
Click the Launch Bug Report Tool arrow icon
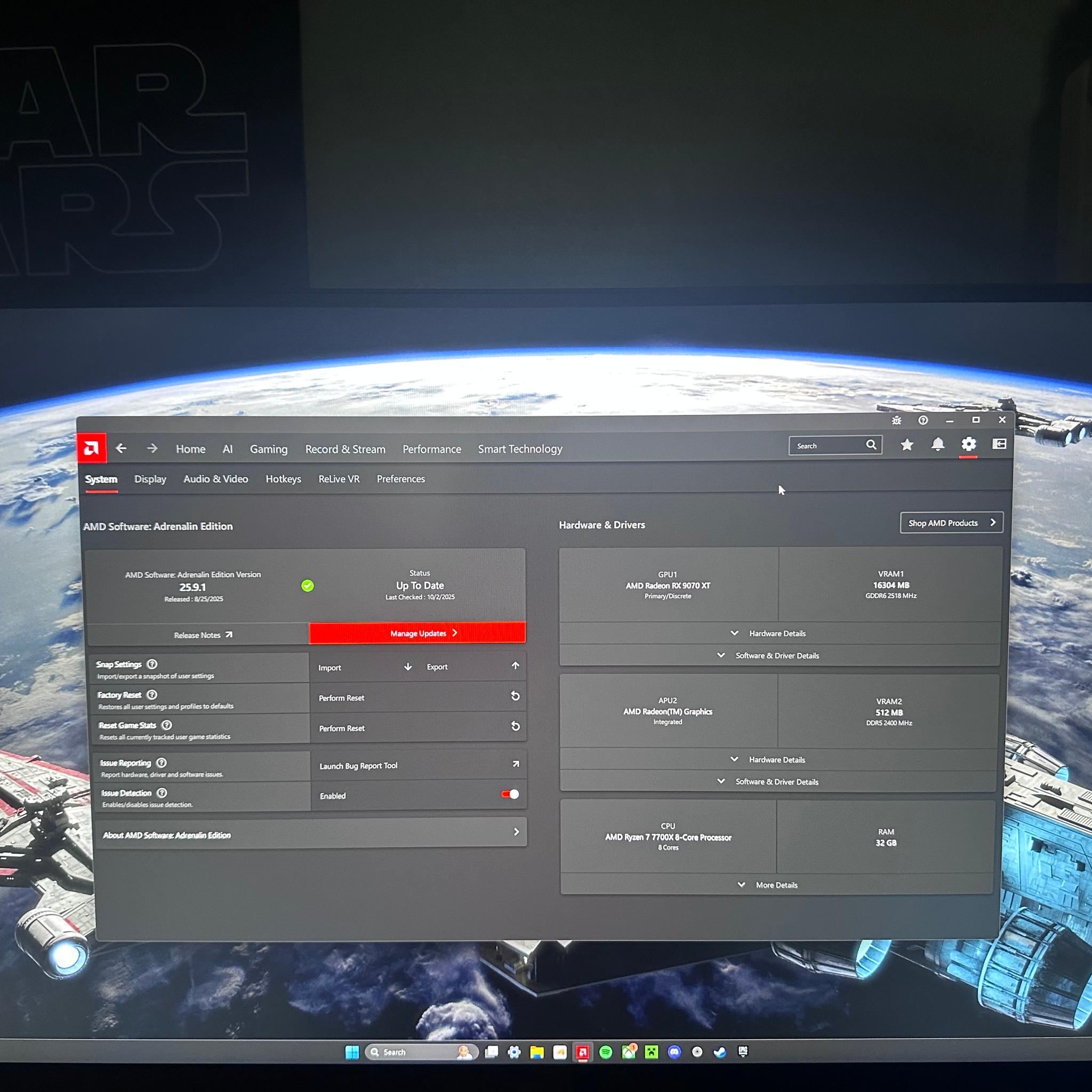coord(516,764)
